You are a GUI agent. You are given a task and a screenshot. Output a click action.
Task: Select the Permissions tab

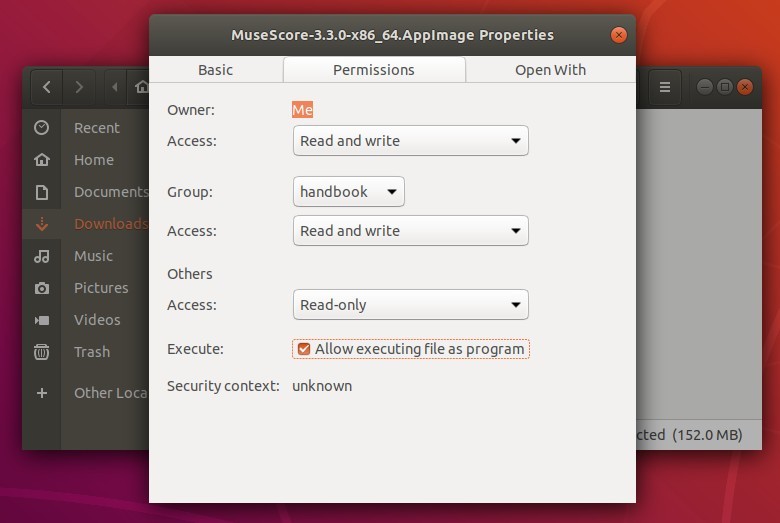[374, 70]
